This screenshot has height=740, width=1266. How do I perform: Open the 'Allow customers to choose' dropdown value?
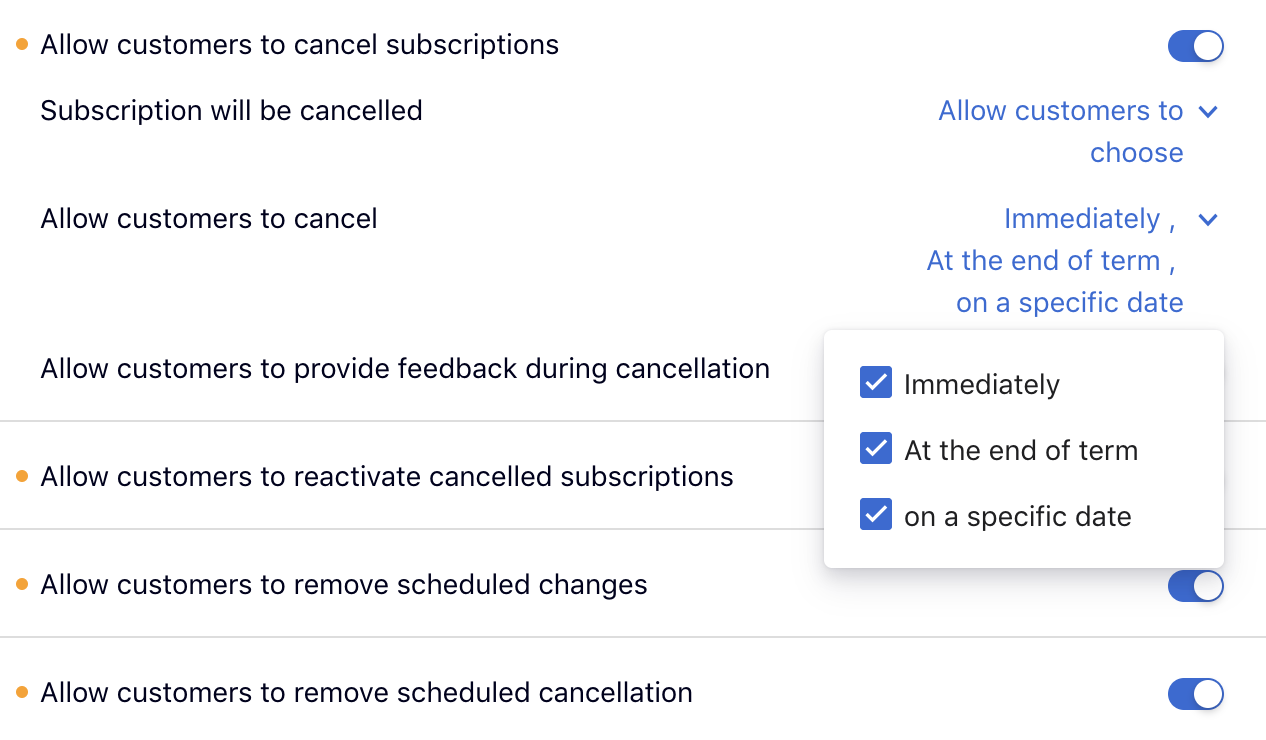click(1061, 131)
